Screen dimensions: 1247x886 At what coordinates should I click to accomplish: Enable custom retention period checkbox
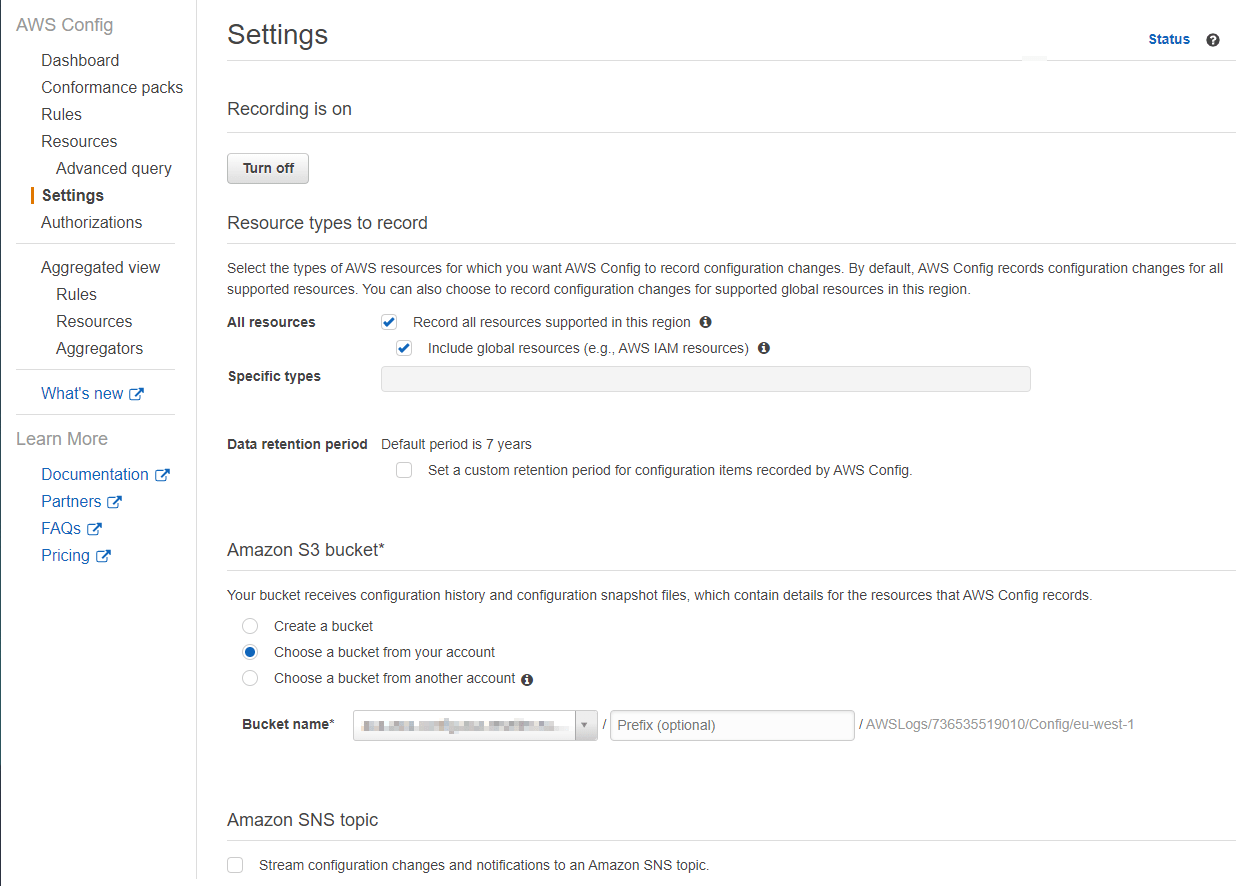click(x=404, y=470)
